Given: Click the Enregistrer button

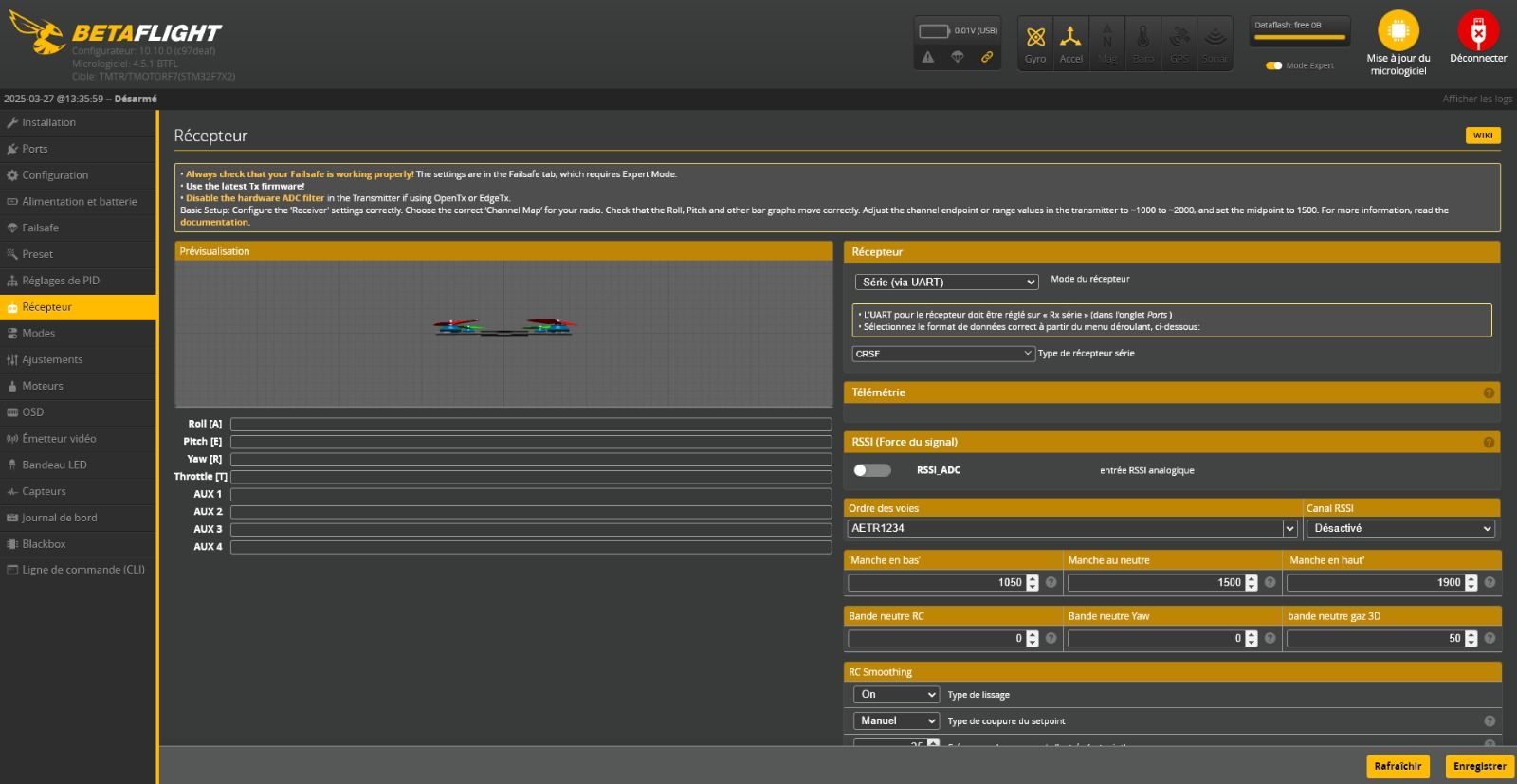Looking at the screenshot, I should [x=1478, y=766].
